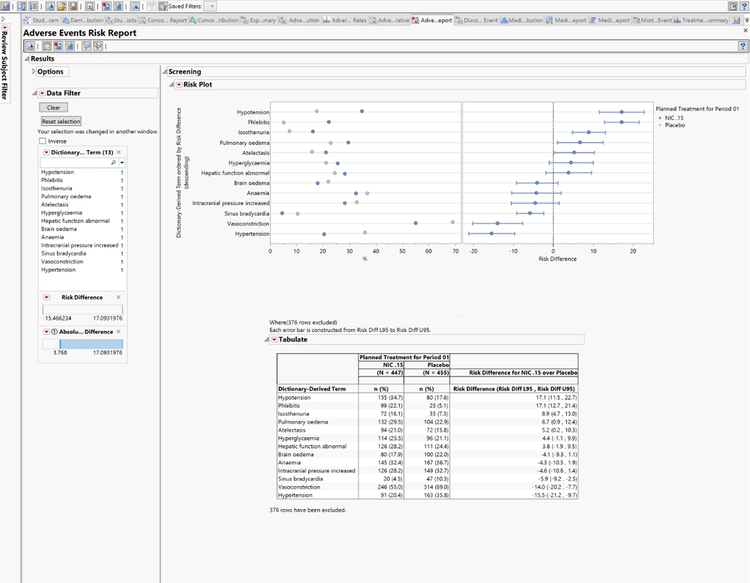Click the help question mark icon at top right

click(x=742, y=46)
